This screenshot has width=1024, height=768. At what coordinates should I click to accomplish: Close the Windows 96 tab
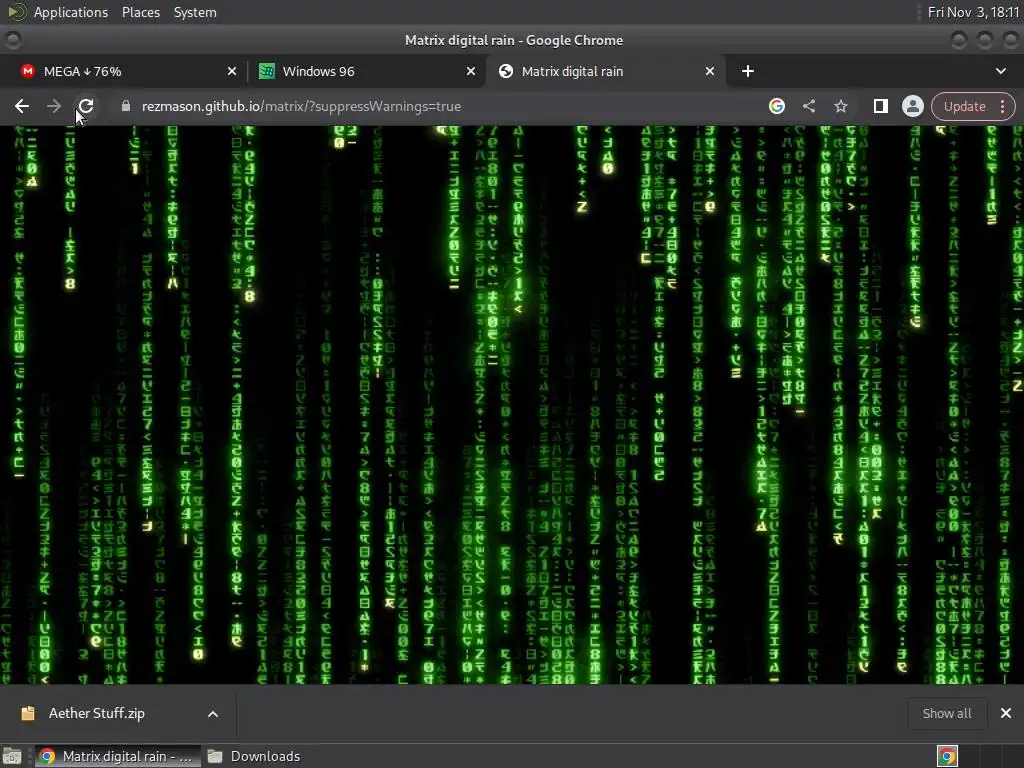(471, 71)
